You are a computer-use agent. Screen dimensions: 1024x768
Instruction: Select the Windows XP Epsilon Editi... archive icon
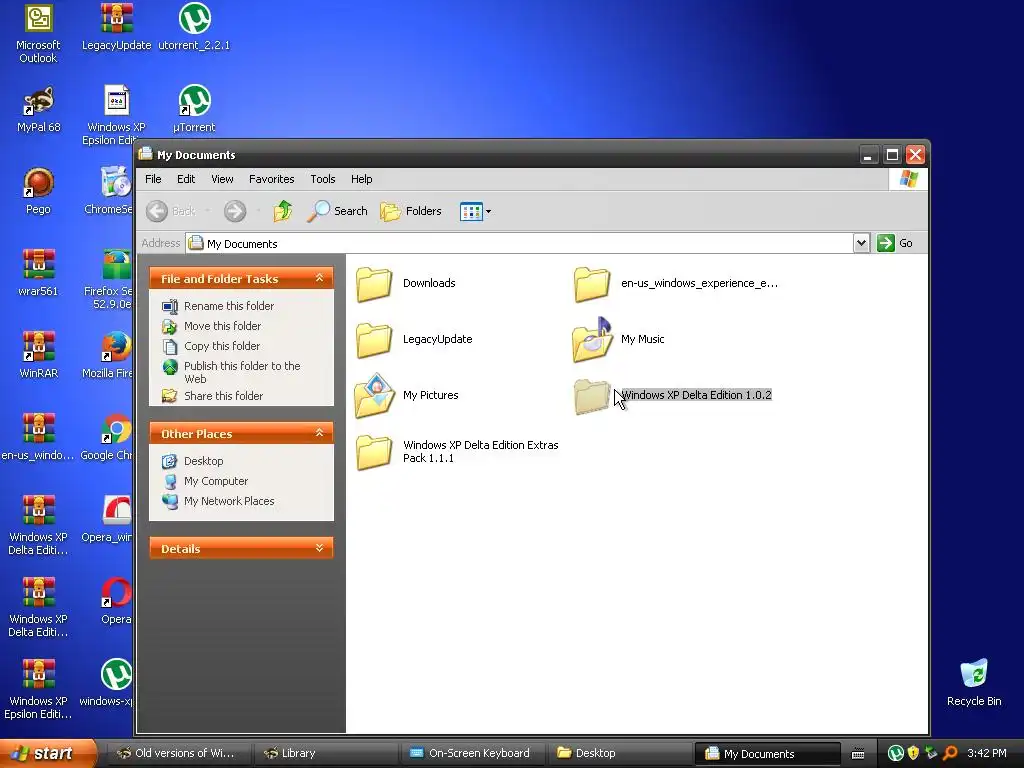click(38, 675)
